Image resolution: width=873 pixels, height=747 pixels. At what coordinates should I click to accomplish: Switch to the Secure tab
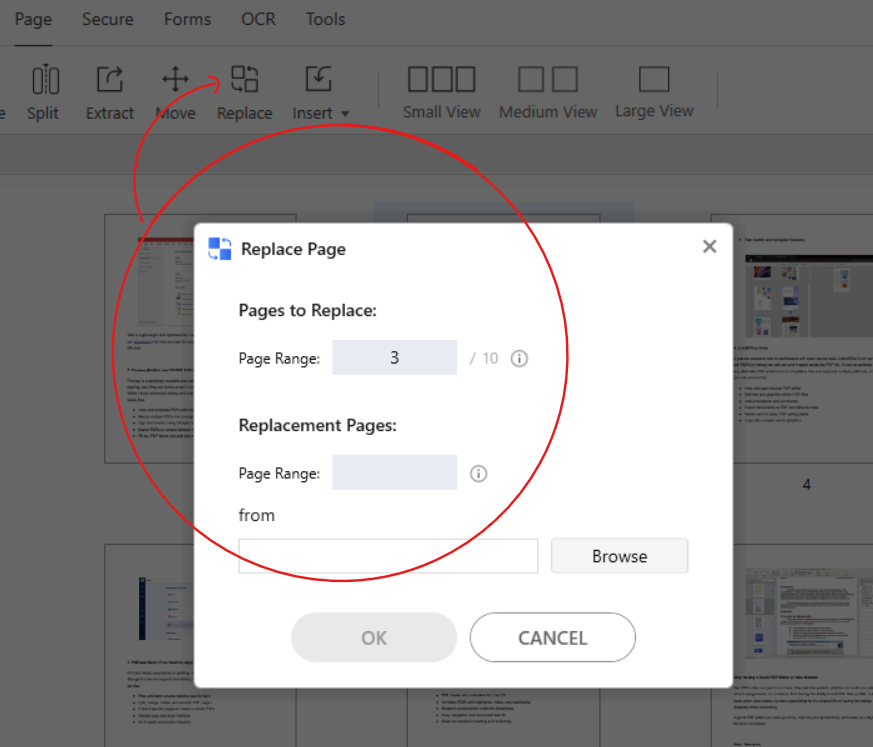point(107,19)
